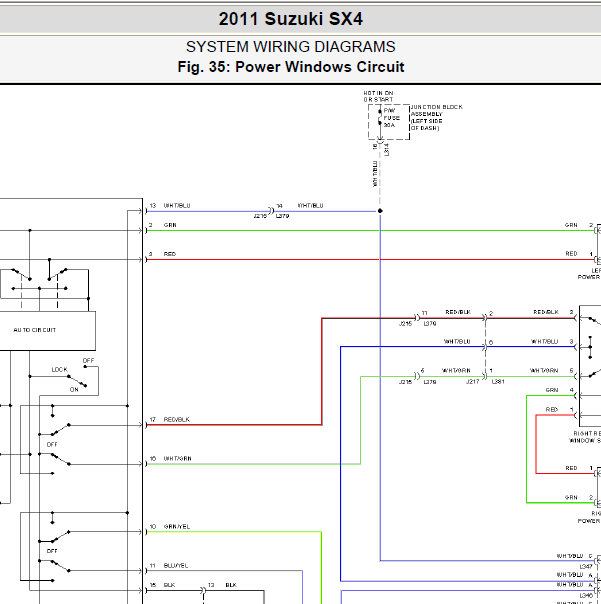Click the wire junction dot below the fuse
Viewport: 601px width, 604px height.
tap(380, 211)
